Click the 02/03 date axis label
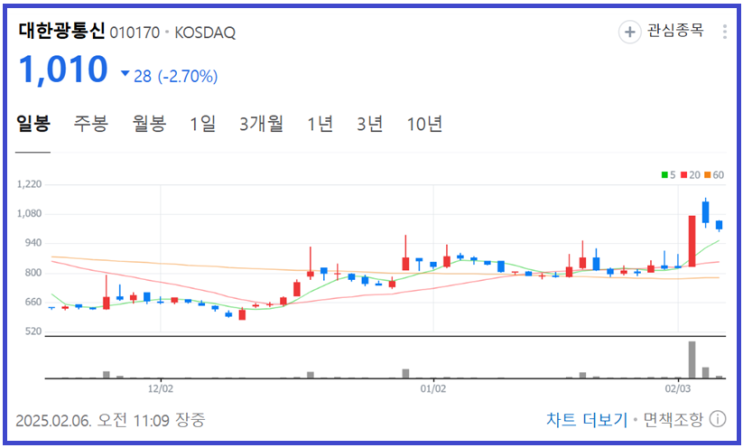 (678, 389)
